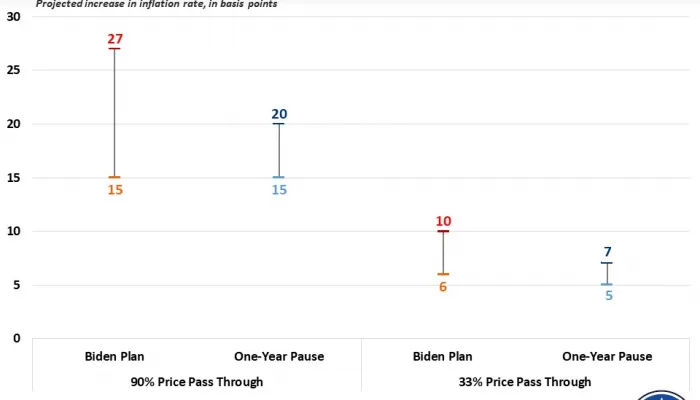Click the red 27 data label
The image size is (700, 400).
115,39
